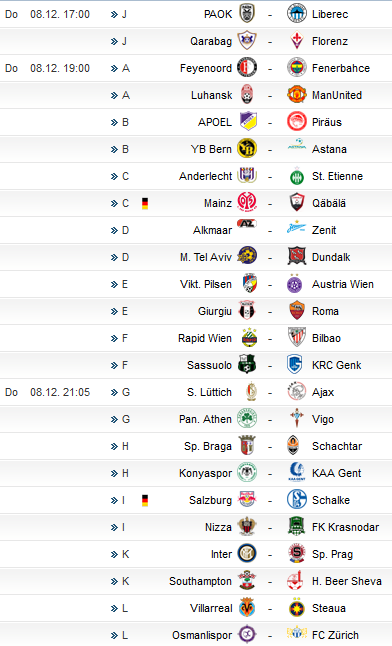Click the Inter Milan crest

pos(247,554)
